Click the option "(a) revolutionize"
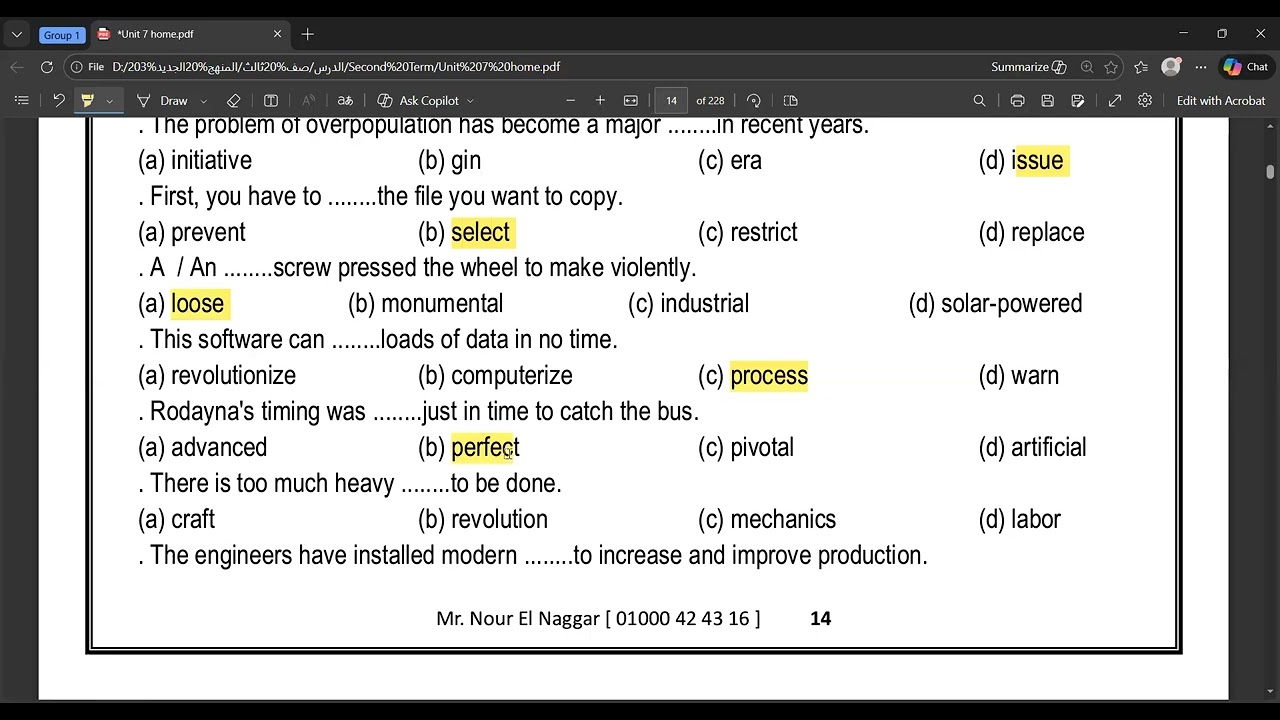The image size is (1280, 720). (x=217, y=376)
